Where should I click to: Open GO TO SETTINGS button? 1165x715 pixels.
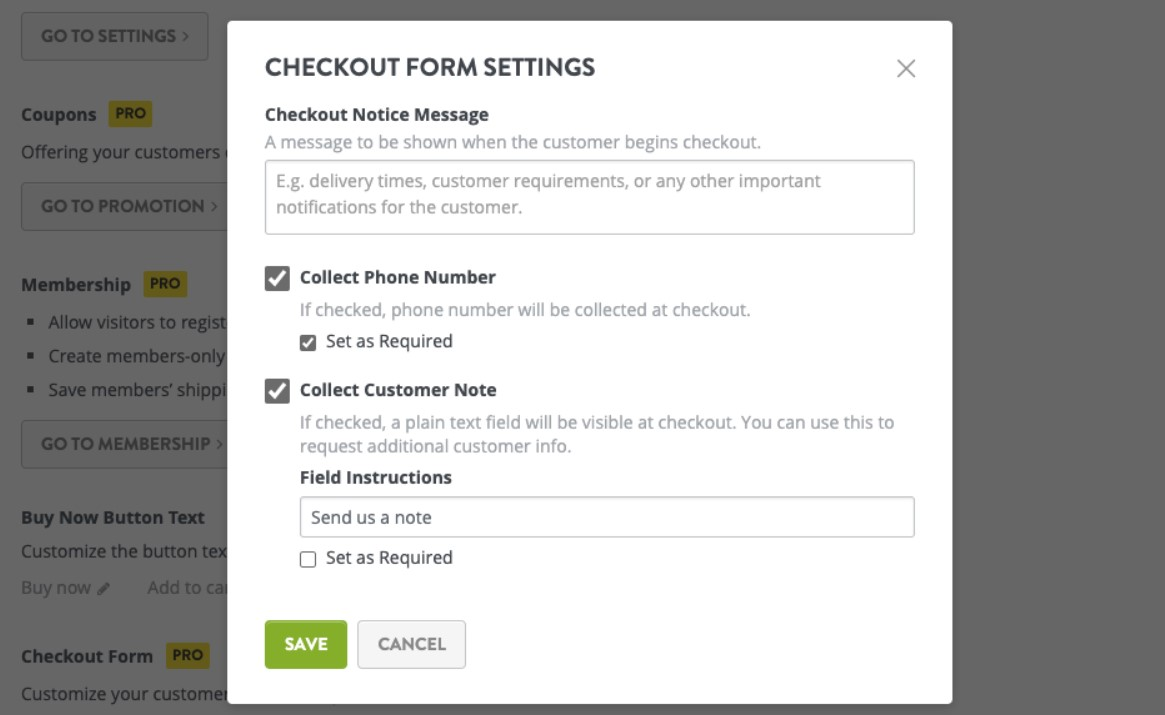[114, 36]
